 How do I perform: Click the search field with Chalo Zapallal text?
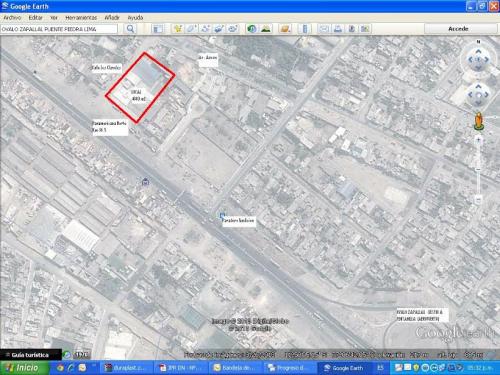point(59,29)
